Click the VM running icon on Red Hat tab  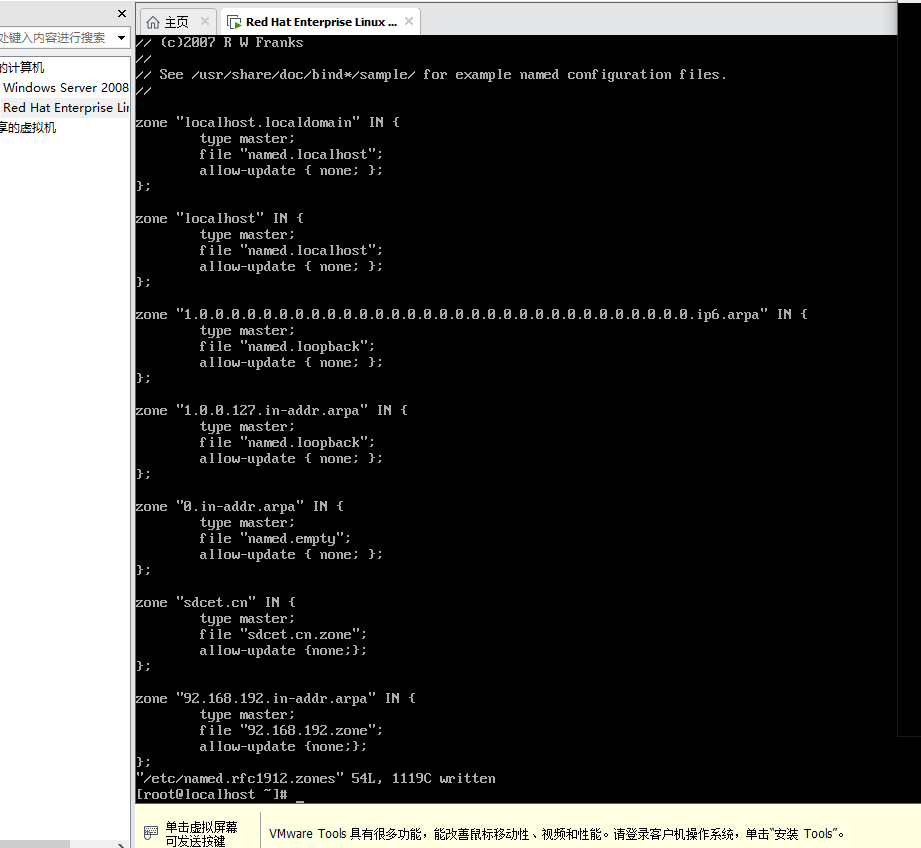click(234, 22)
